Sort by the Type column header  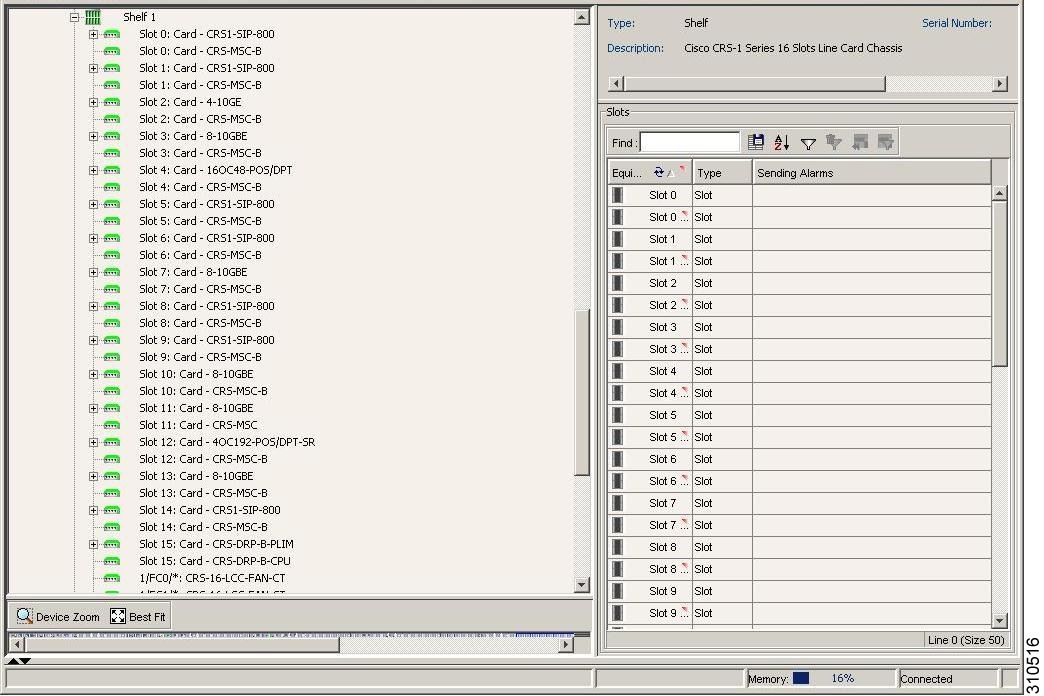[x=721, y=173]
